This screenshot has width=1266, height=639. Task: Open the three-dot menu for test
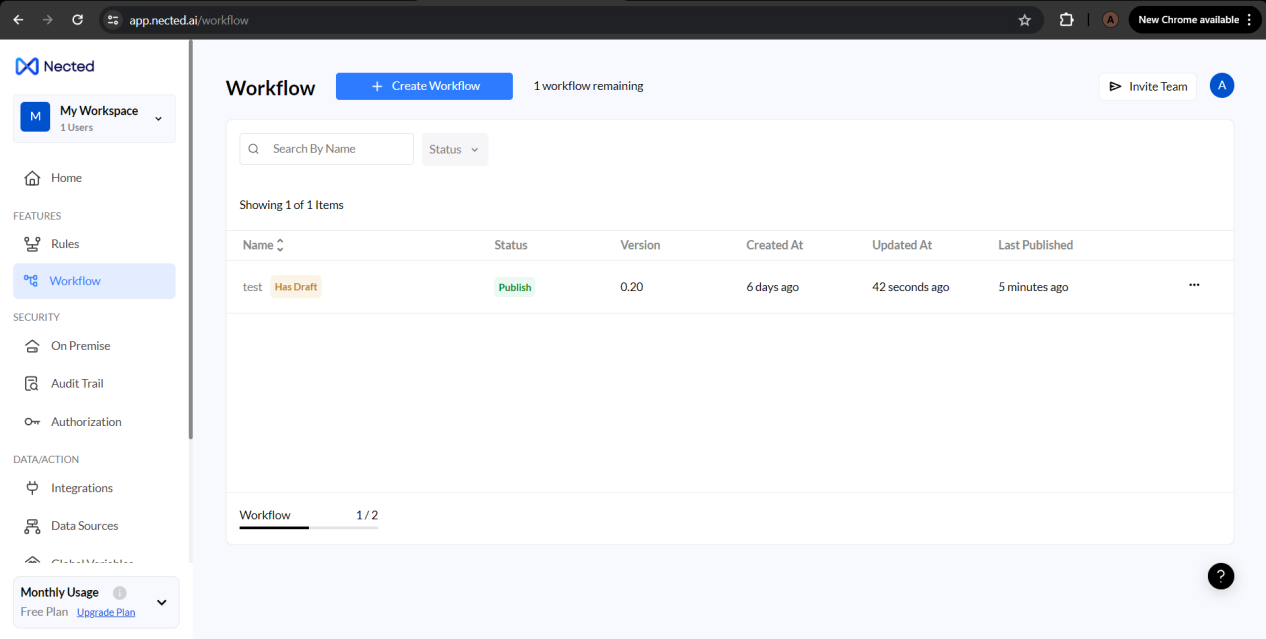[1194, 285]
